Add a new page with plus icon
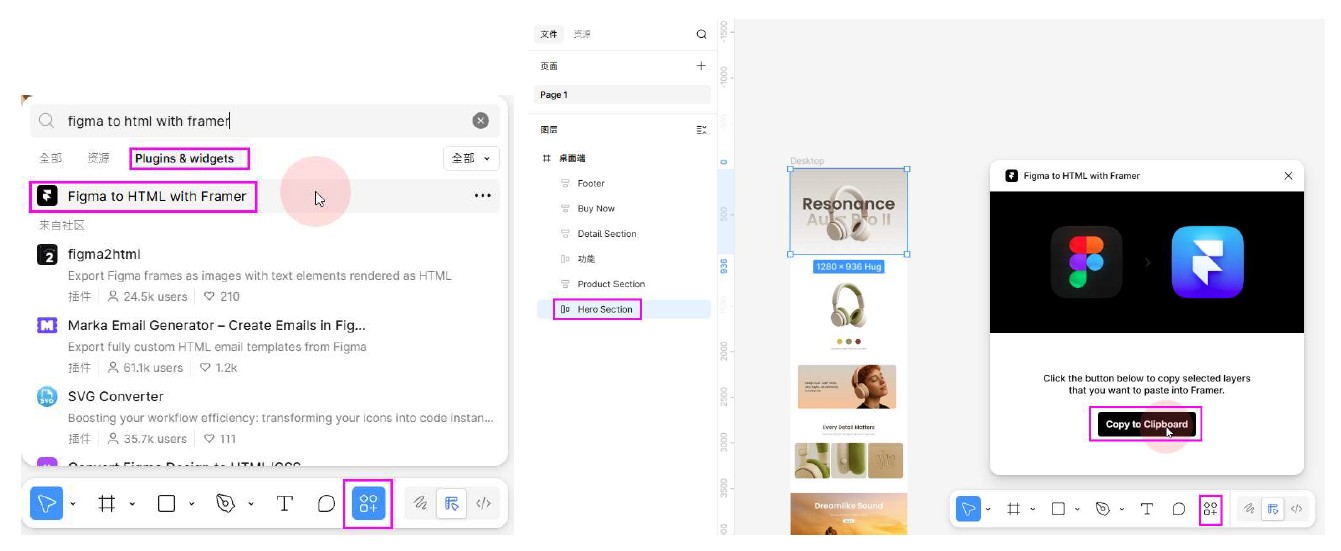1341x551 pixels. tap(701, 66)
